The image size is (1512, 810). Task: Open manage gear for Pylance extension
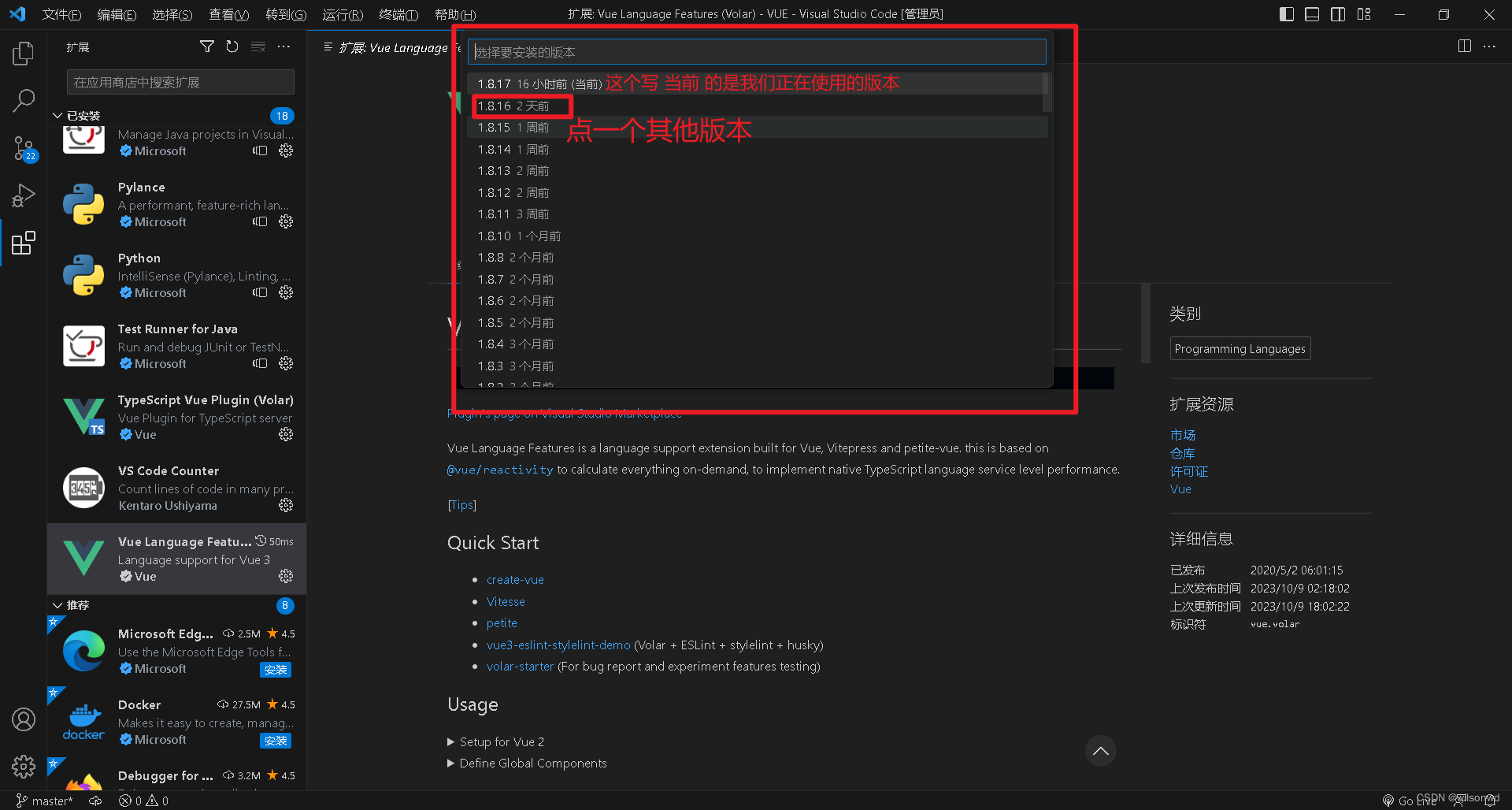(x=286, y=221)
